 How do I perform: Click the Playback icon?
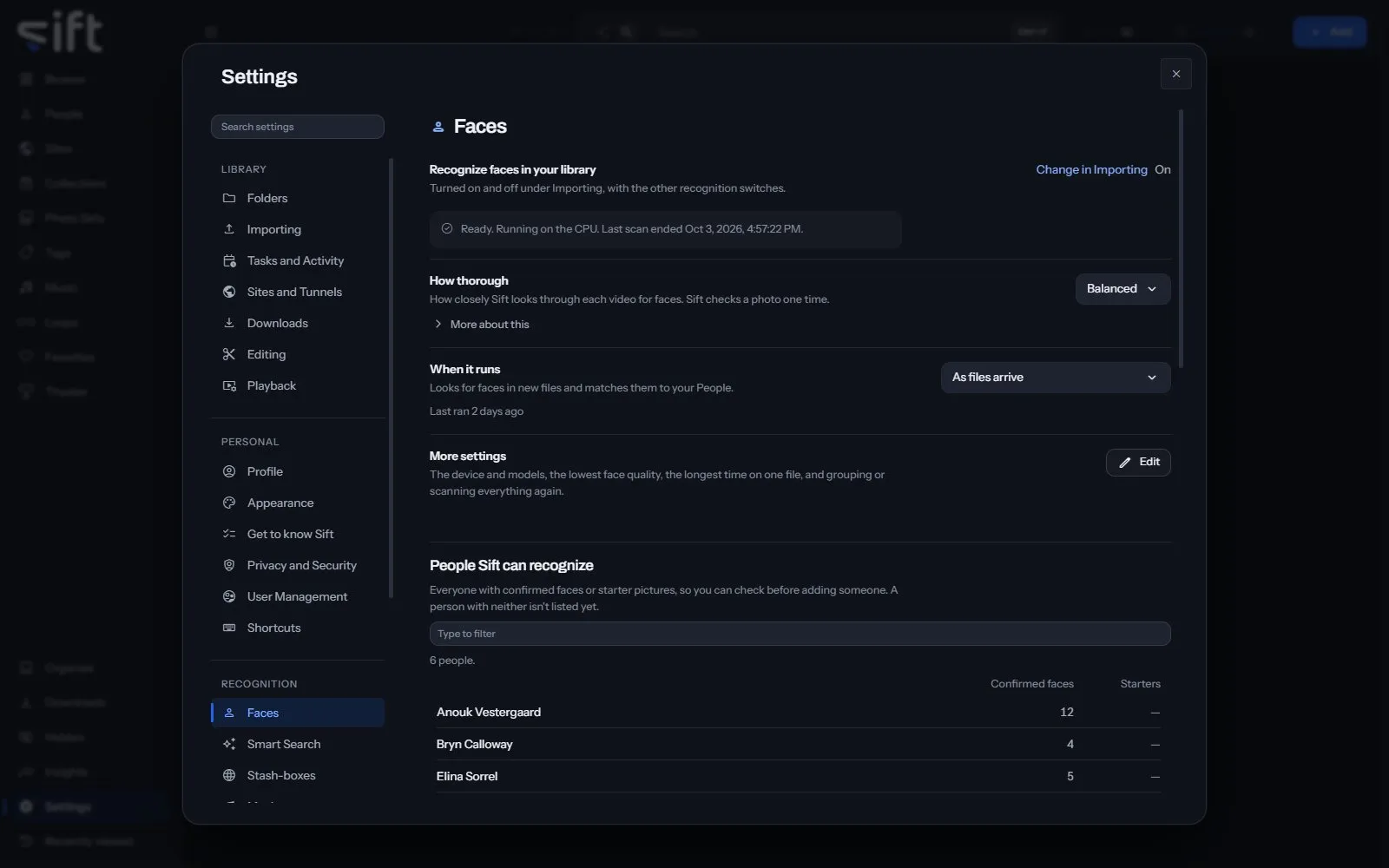229,385
